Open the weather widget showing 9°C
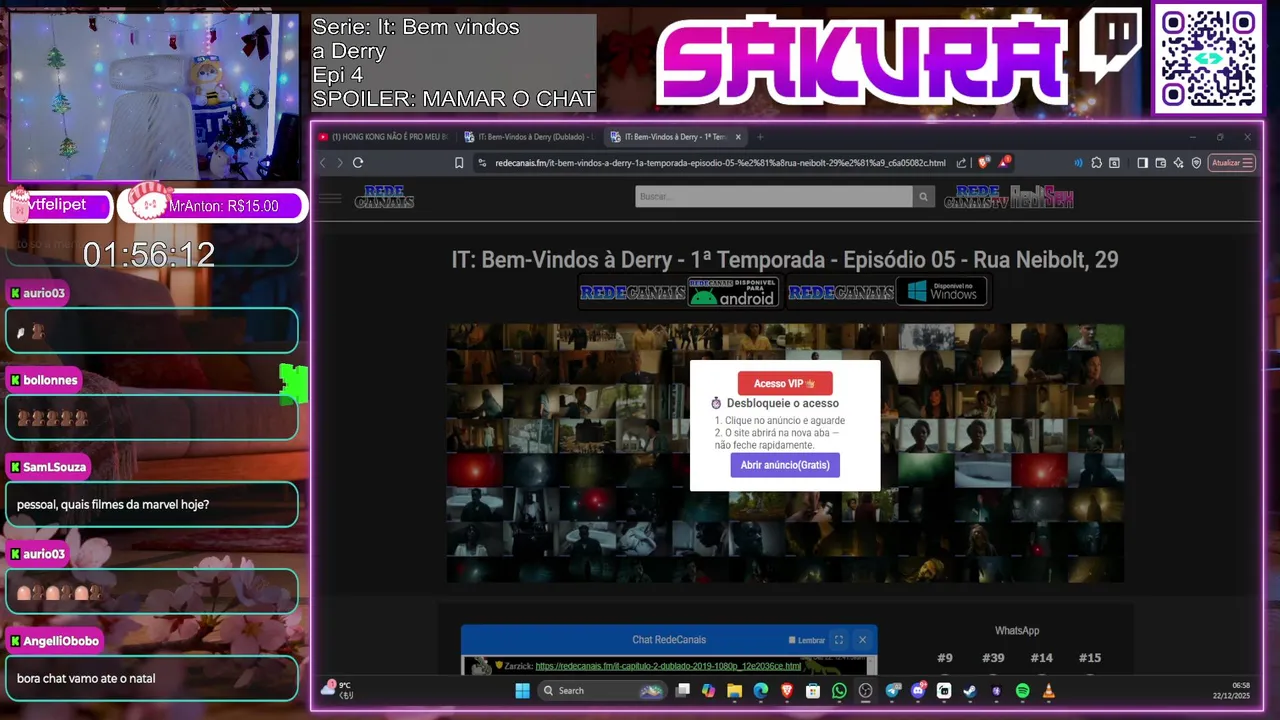 coord(337,690)
